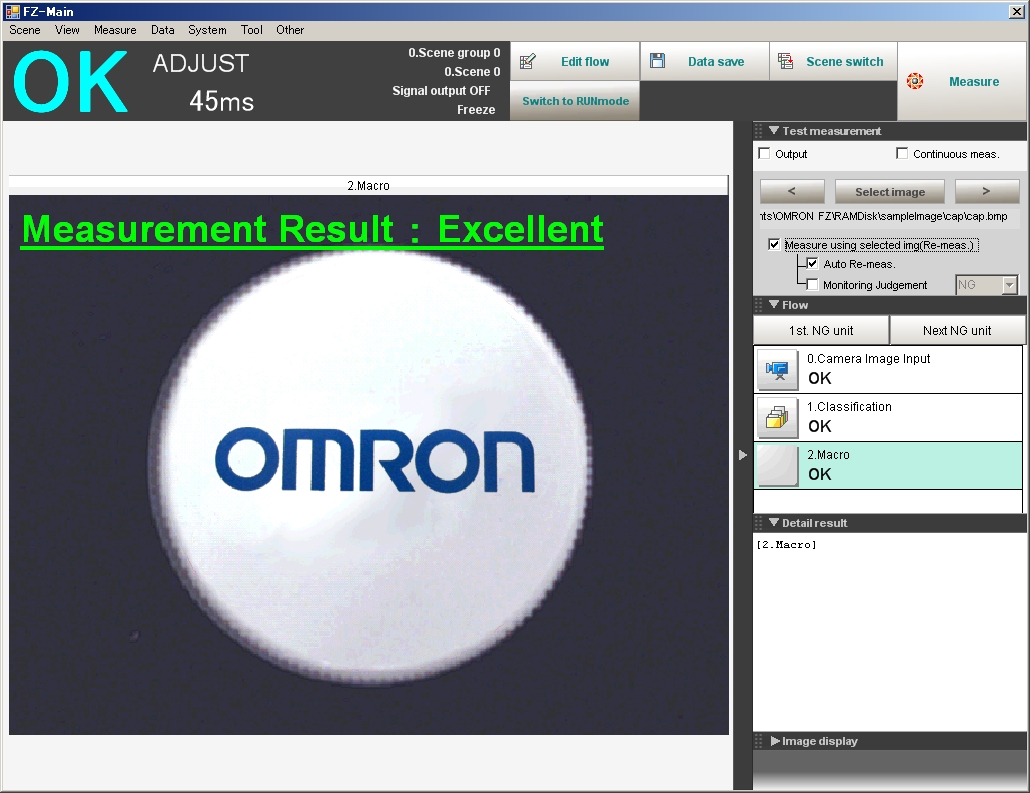The image size is (1030, 793).
Task: Go to next image with > button
Action: [986, 191]
